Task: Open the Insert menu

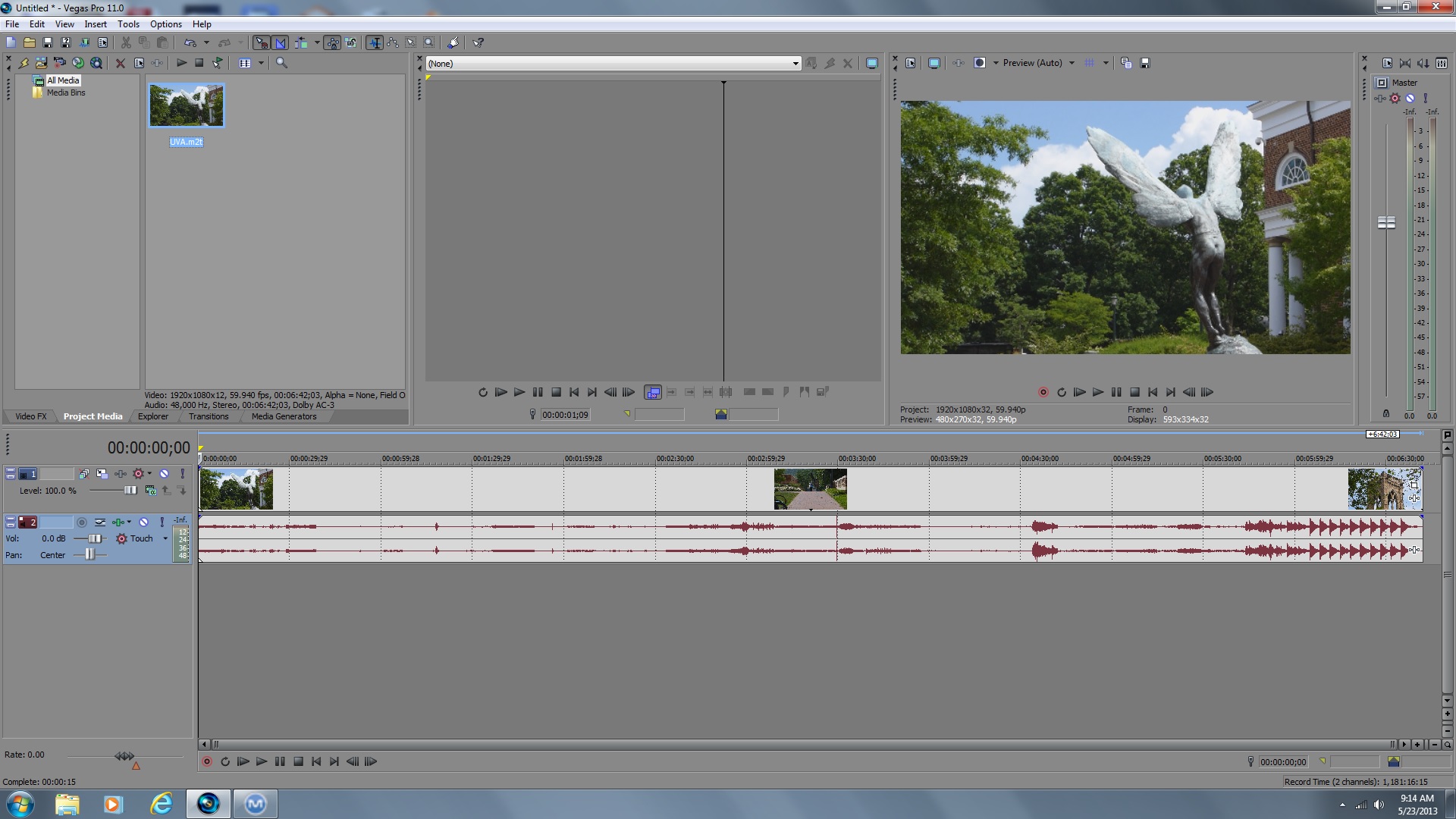Action: click(96, 24)
